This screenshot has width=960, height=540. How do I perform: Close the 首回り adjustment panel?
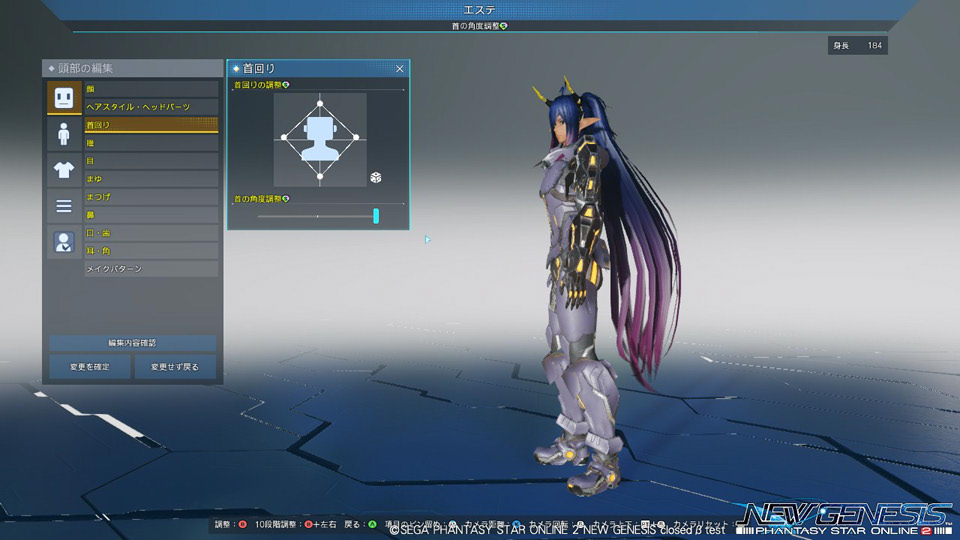400,69
